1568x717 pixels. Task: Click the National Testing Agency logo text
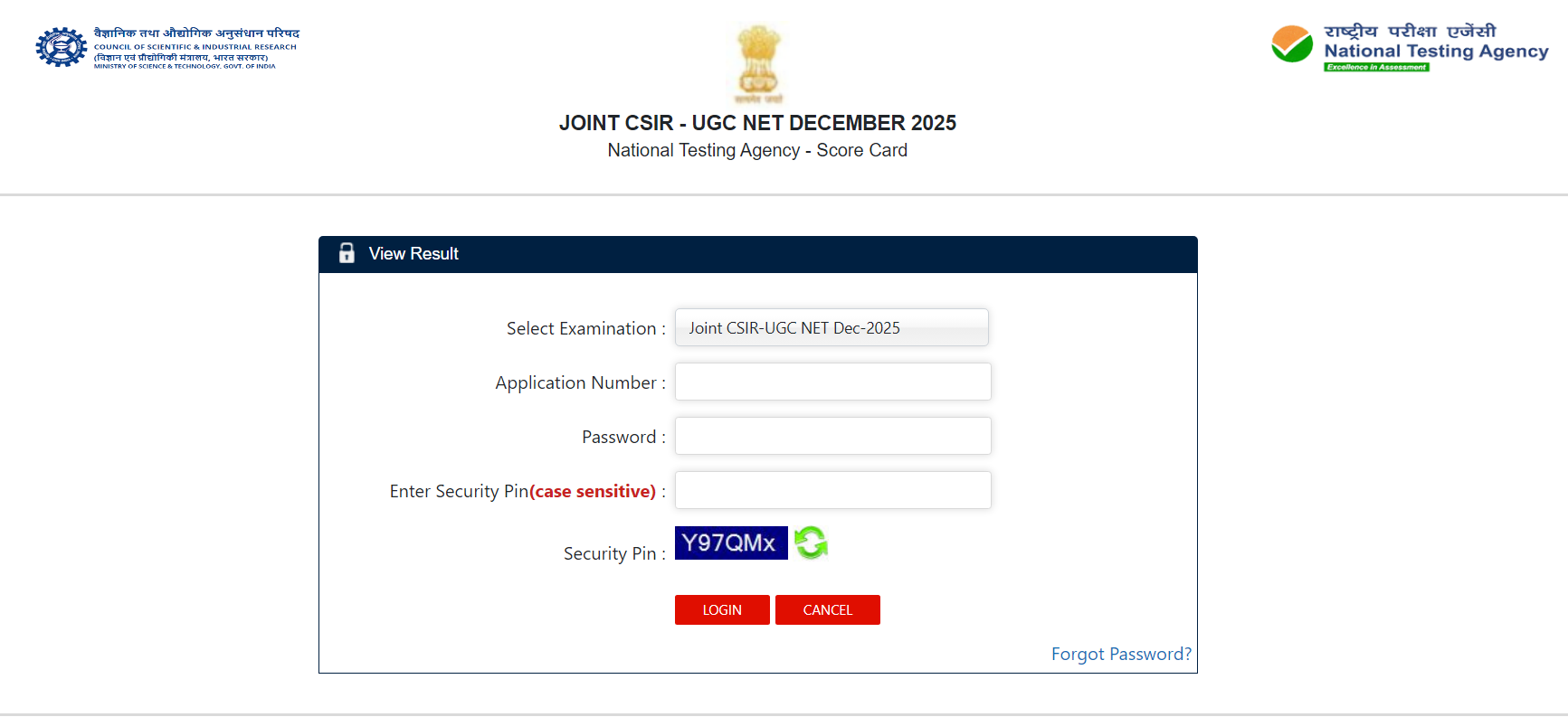tap(1436, 51)
